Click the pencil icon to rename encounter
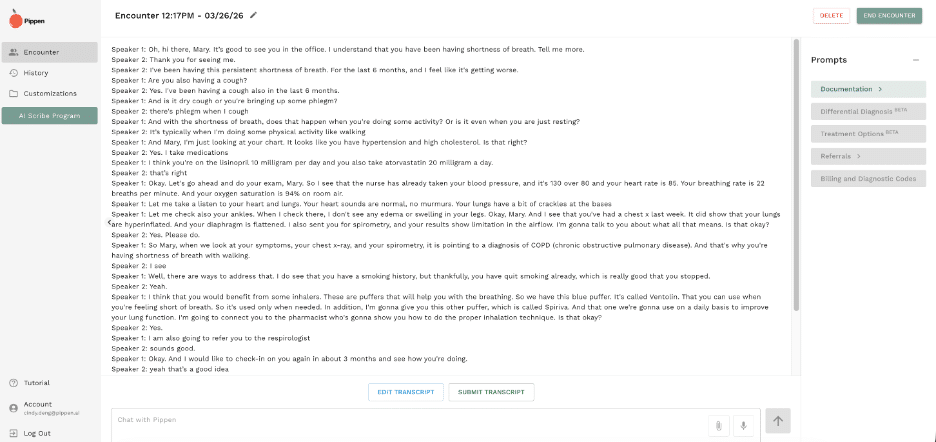This screenshot has height=442, width=936. click(x=254, y=15)
